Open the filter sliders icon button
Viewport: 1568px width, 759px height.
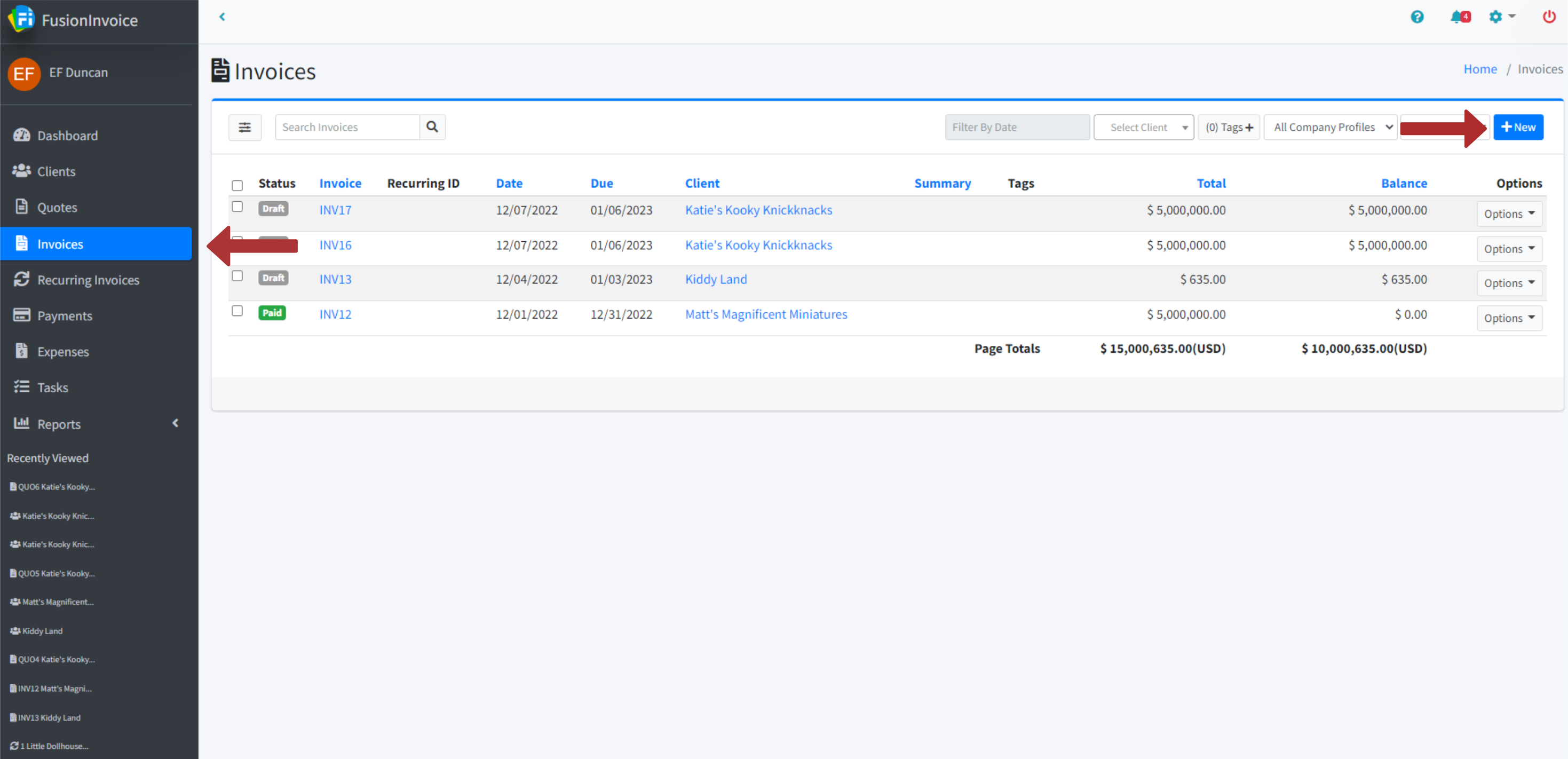pos(244,127)
